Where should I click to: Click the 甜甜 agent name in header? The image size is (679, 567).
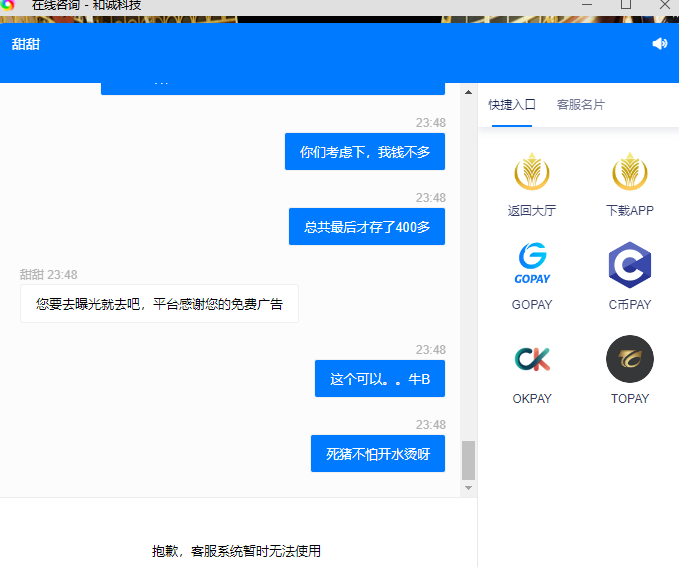coord(26,44)
